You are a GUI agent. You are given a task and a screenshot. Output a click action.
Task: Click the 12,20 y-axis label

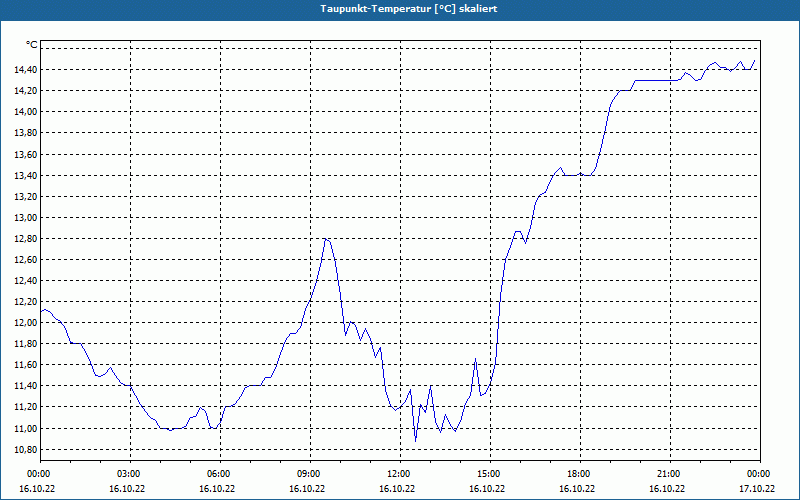(x=26, y=302)
